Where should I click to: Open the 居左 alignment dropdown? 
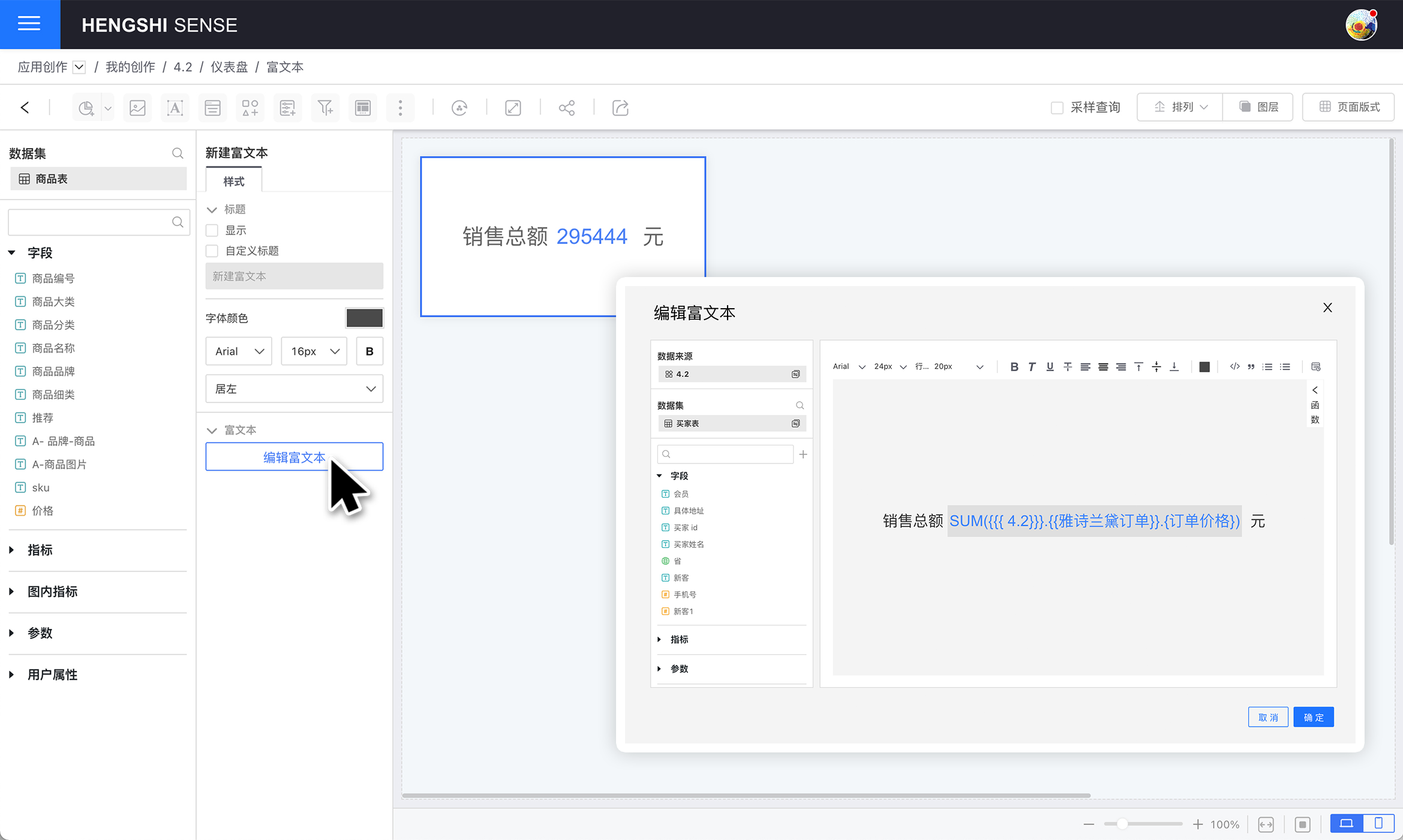pos(294,389)
